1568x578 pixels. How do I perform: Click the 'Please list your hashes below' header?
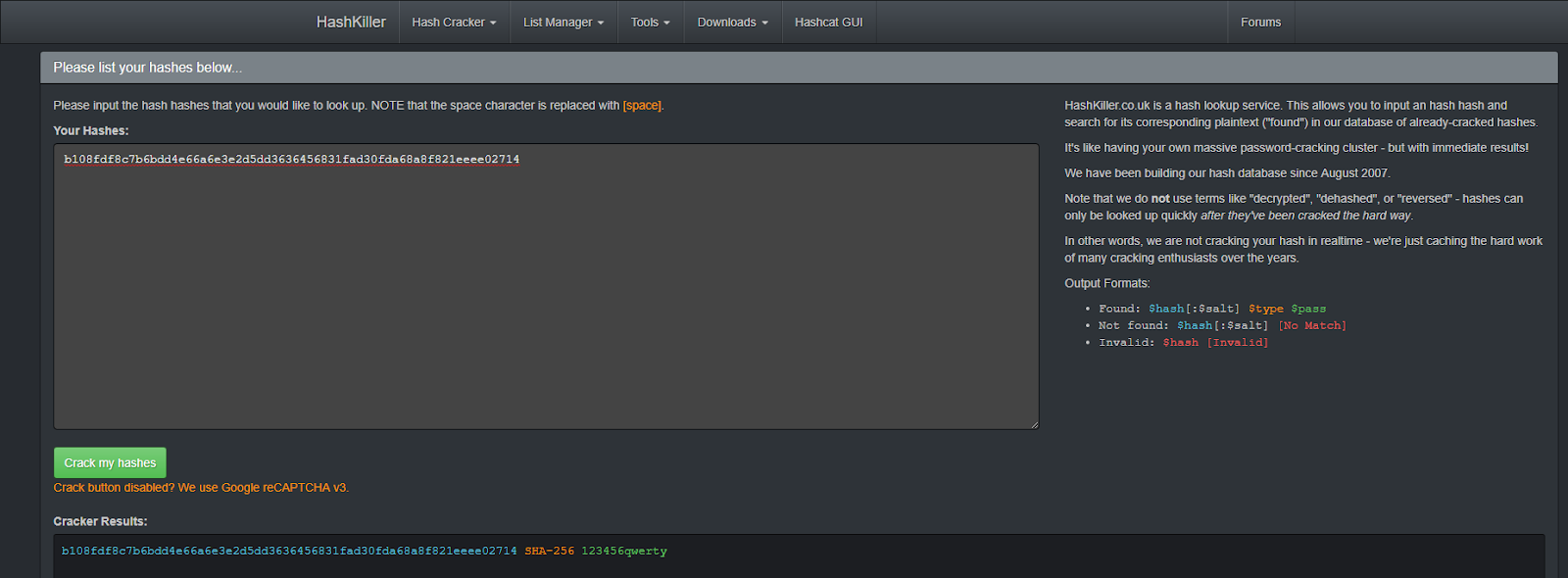[147, 68]
